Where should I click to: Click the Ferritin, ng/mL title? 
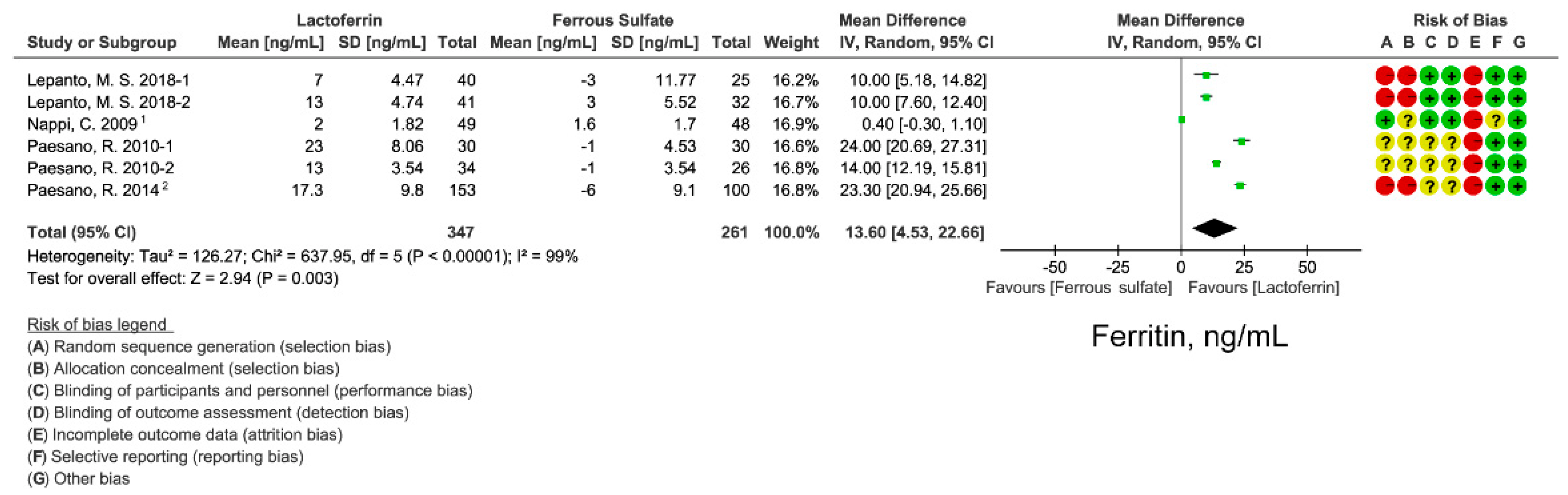tap(1190, 336)
